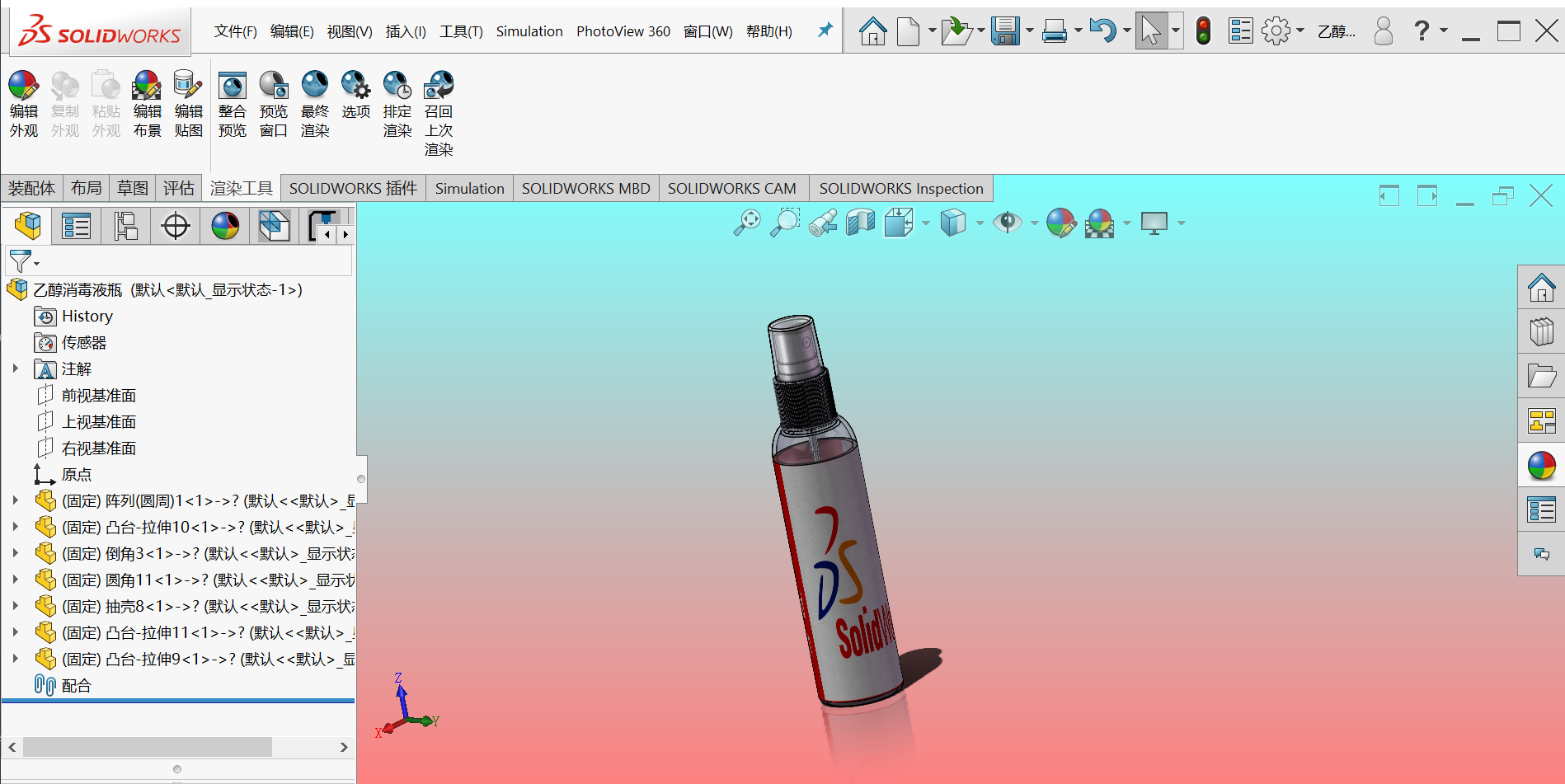Click the Apply Scene icon
This screenshot has height=784, width=1565.
(x=1100, y=223)
